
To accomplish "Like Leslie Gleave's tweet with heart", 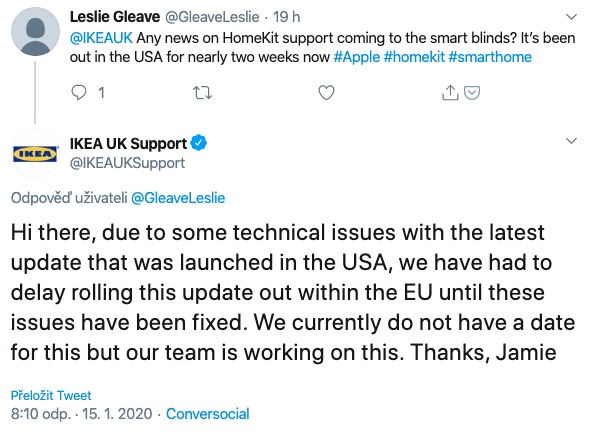I will click(326, 93).
